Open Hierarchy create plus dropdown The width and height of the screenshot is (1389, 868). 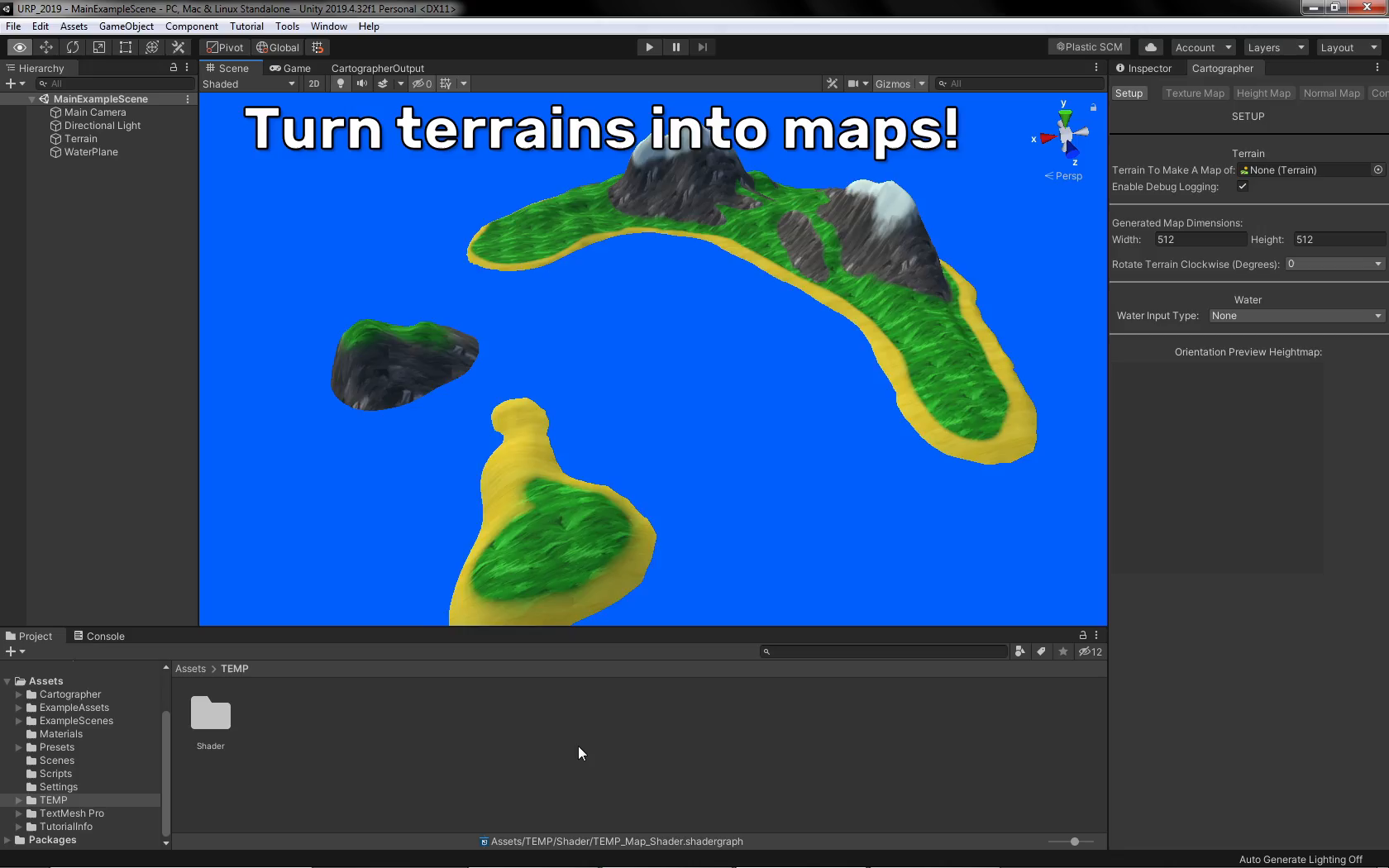(x=15, y=83)
